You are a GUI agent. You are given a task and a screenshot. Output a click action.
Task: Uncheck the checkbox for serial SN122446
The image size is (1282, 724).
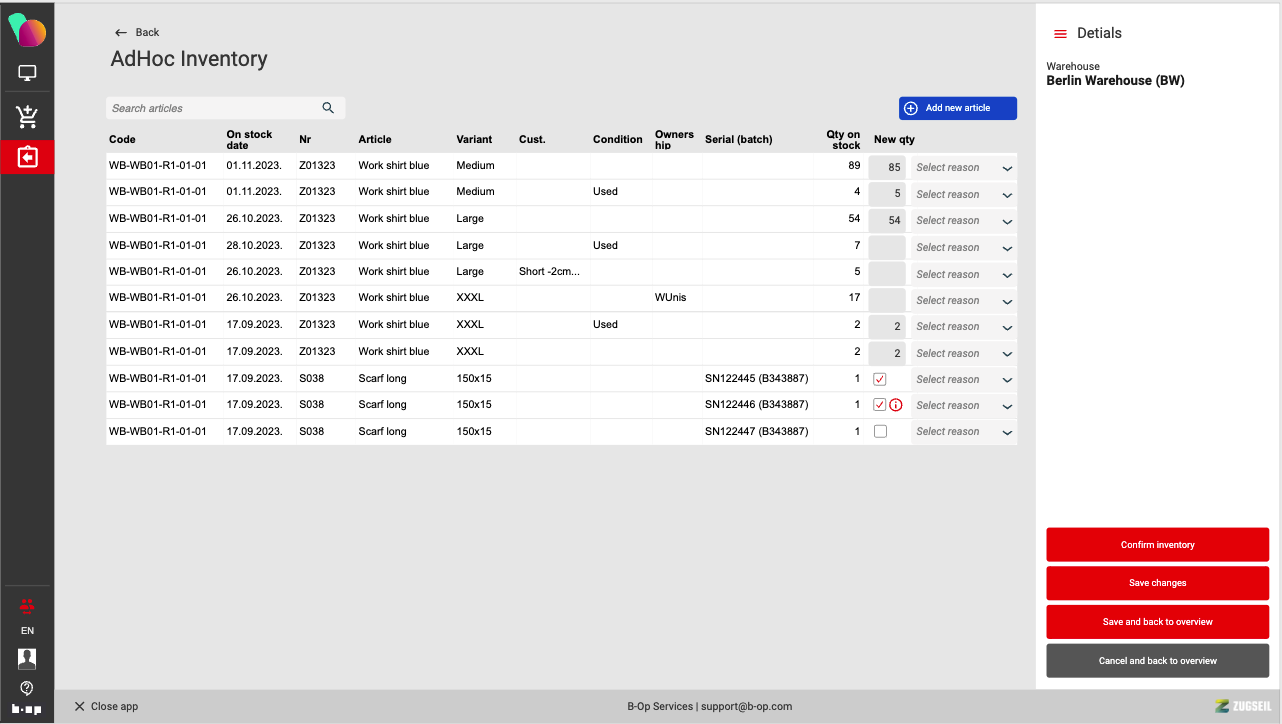(880, 405)
